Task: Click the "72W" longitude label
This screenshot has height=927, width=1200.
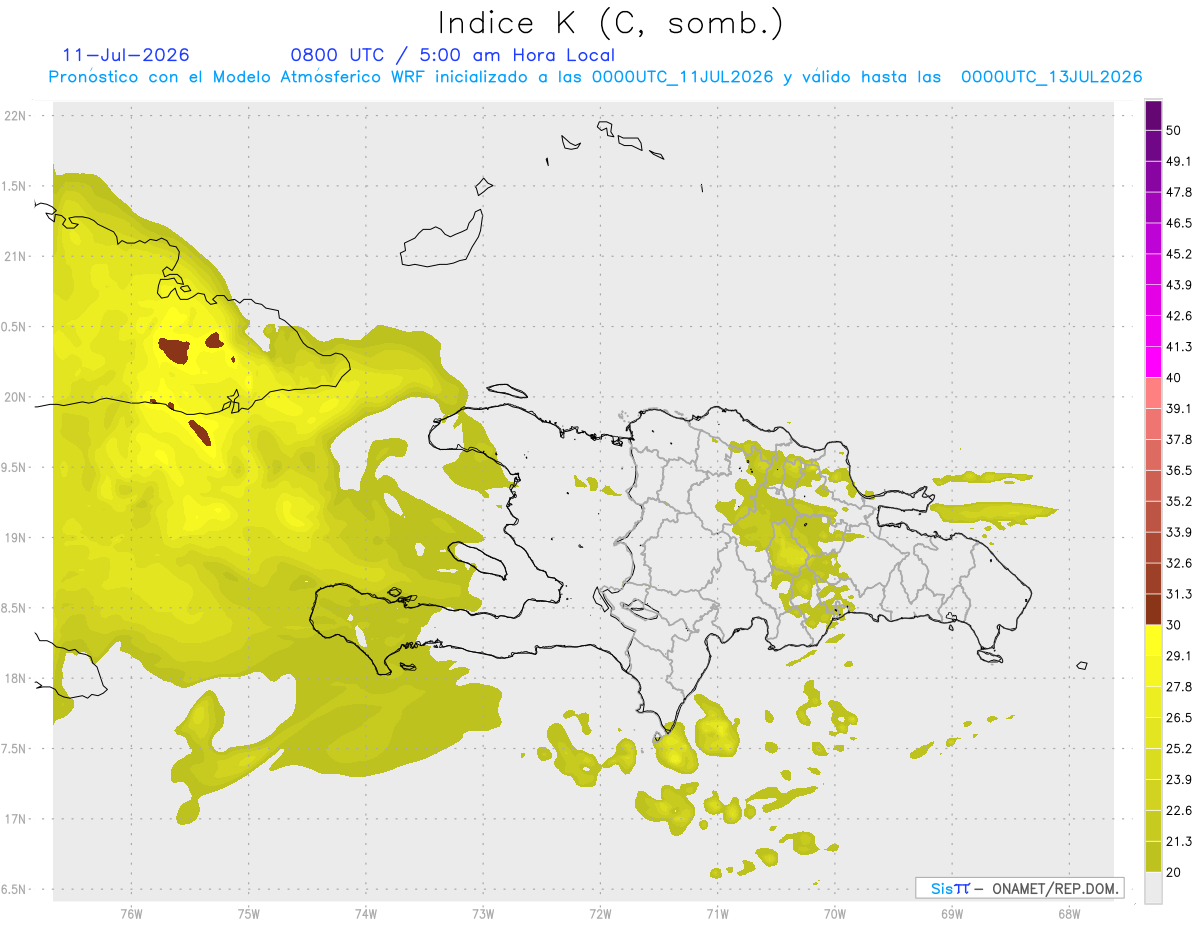Action: (600, 914)
